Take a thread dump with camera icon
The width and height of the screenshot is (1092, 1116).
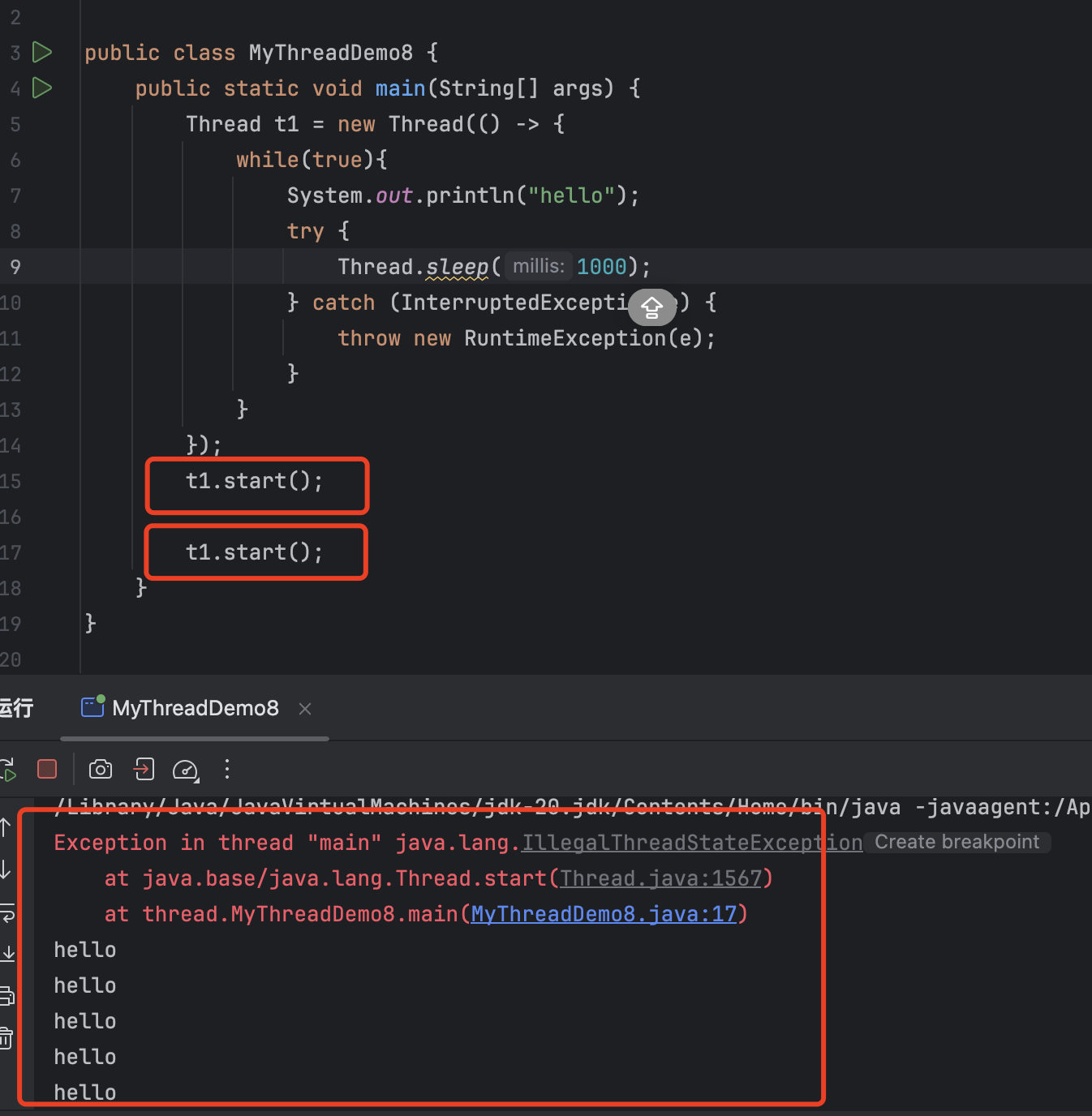101,769
